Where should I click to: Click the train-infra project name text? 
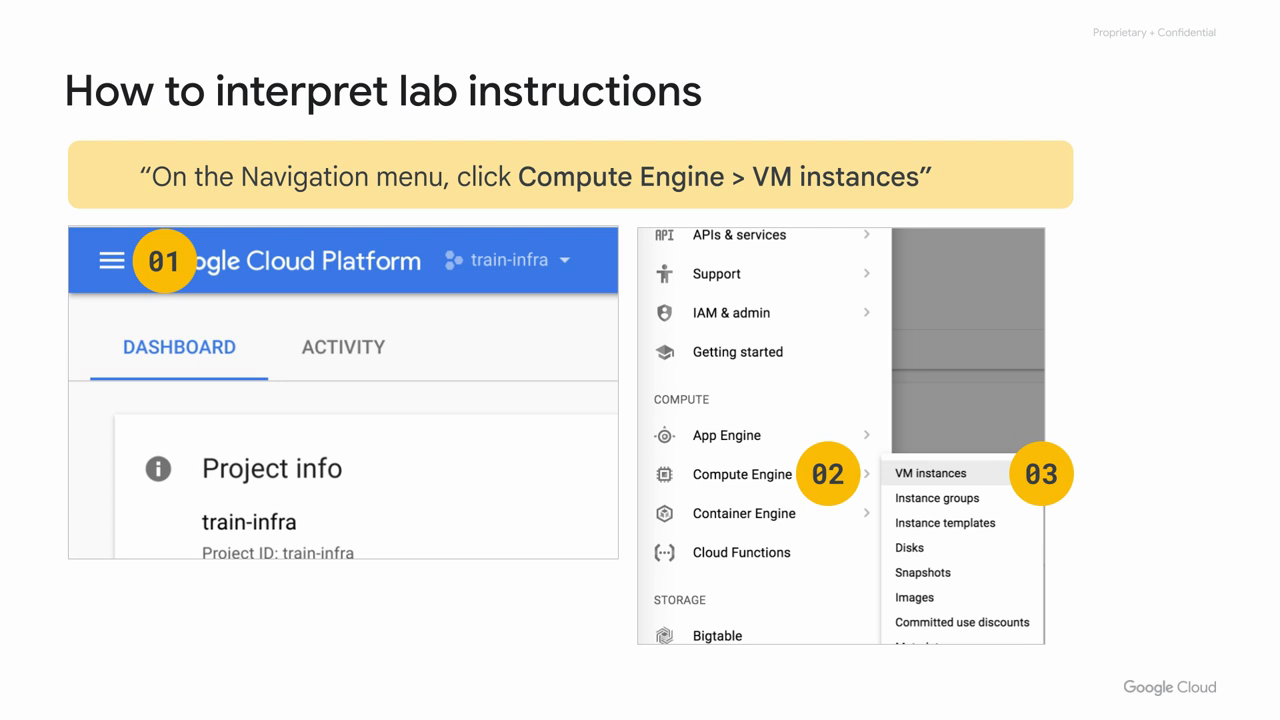point(249,522)
